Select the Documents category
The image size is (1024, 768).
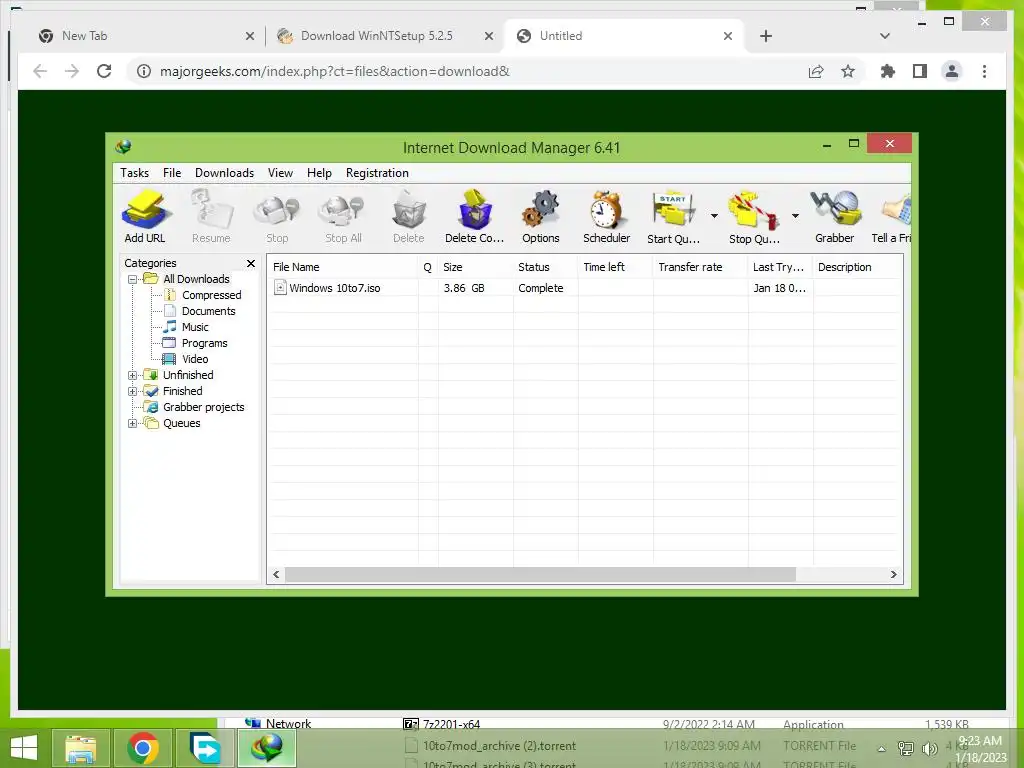pos(208,311)
